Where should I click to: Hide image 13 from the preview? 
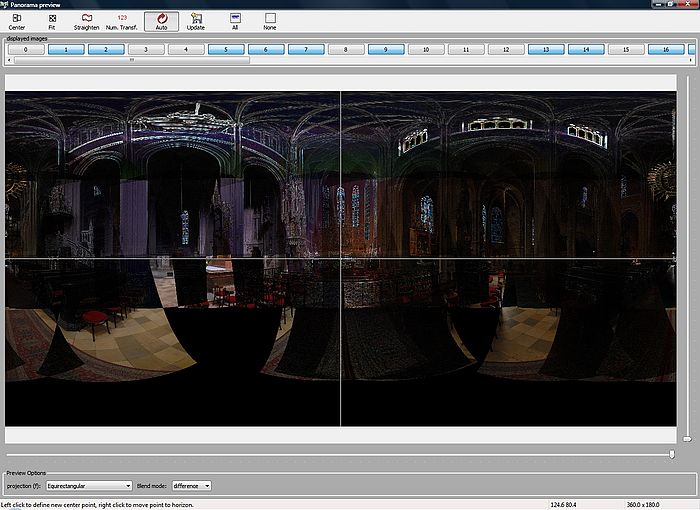546,48
